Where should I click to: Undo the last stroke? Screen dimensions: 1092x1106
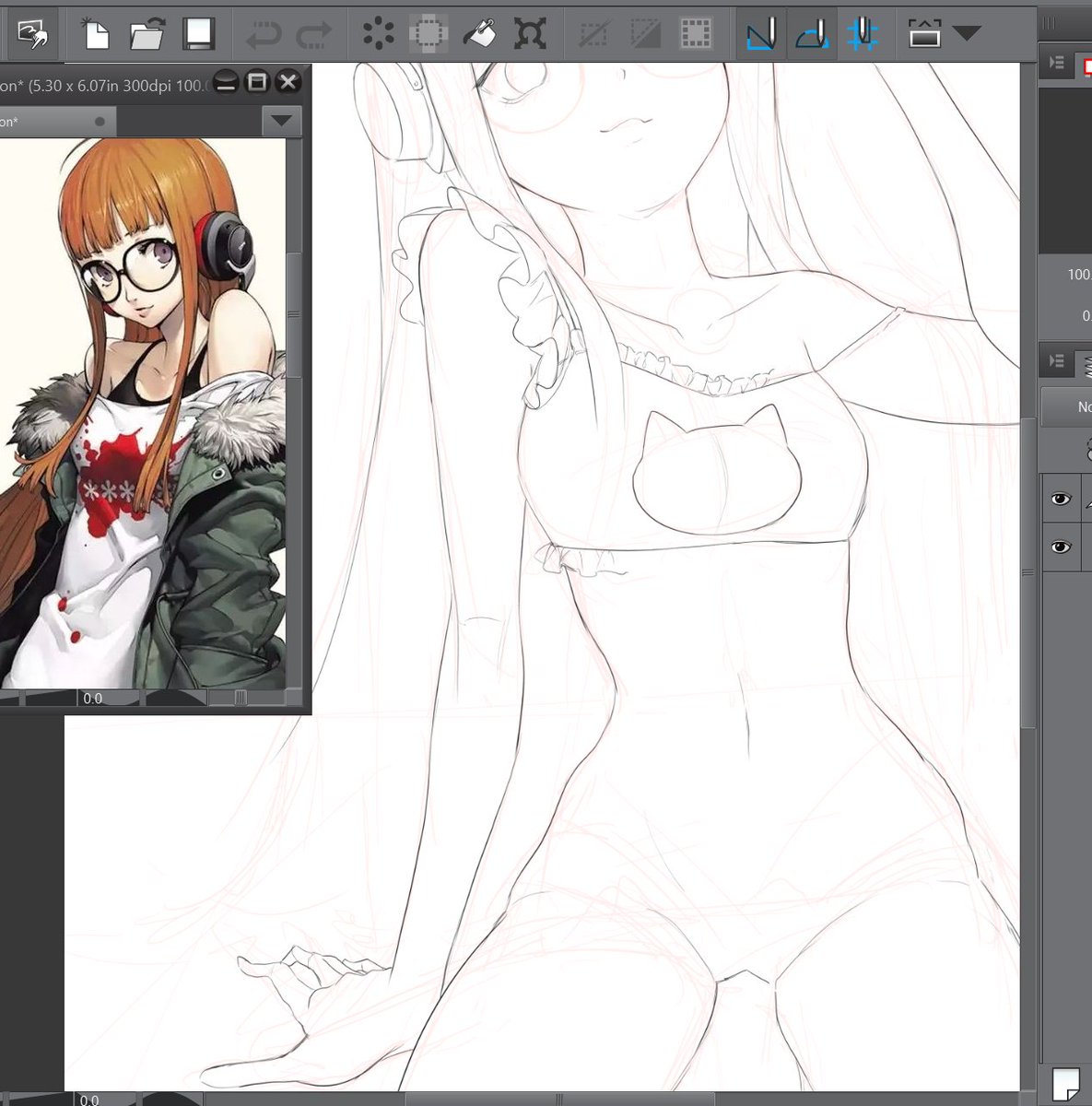point(264,35)
